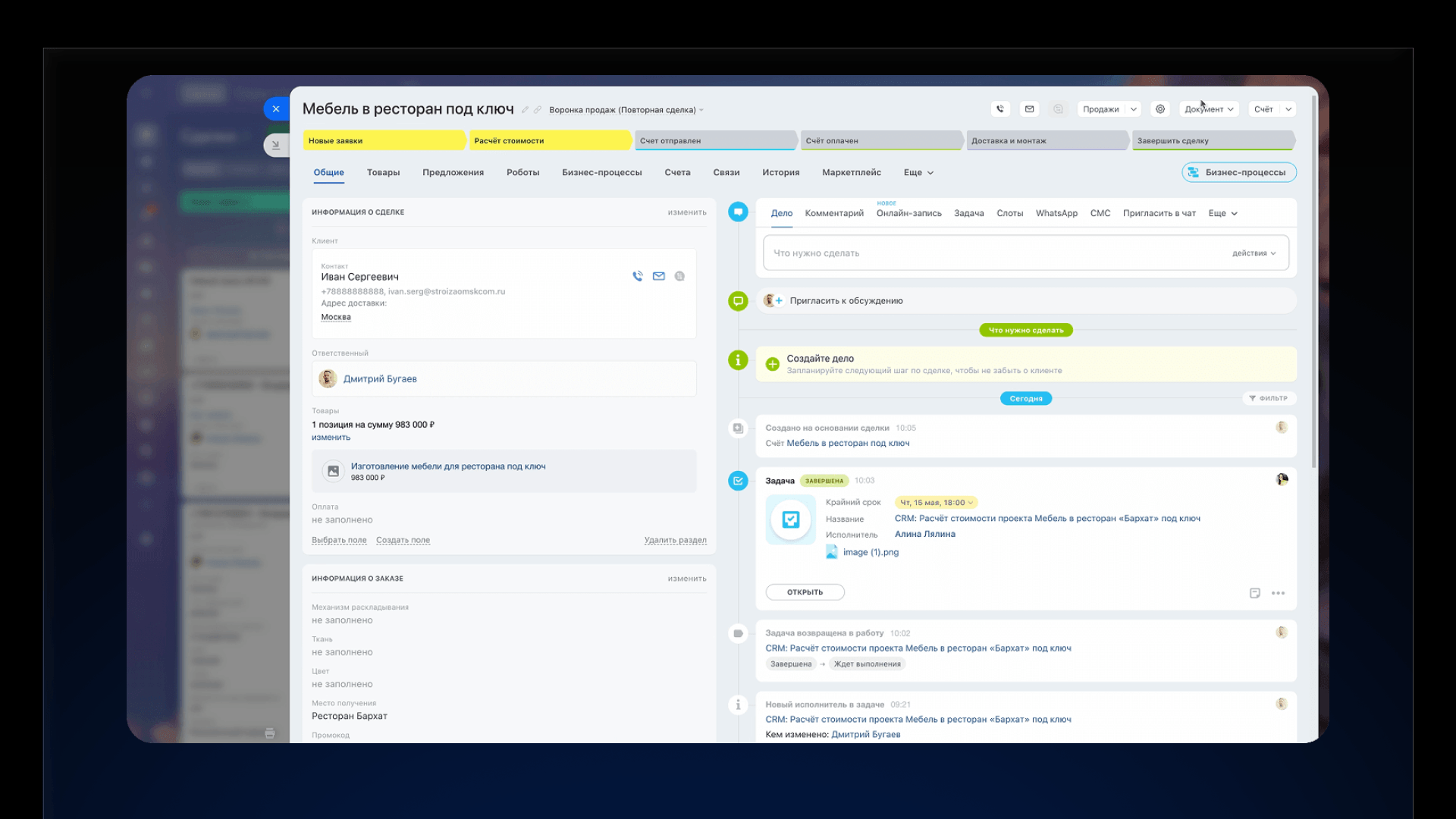Click product image placeholder icon
The height and width of the screenshot is (819, 1456).
333,471
